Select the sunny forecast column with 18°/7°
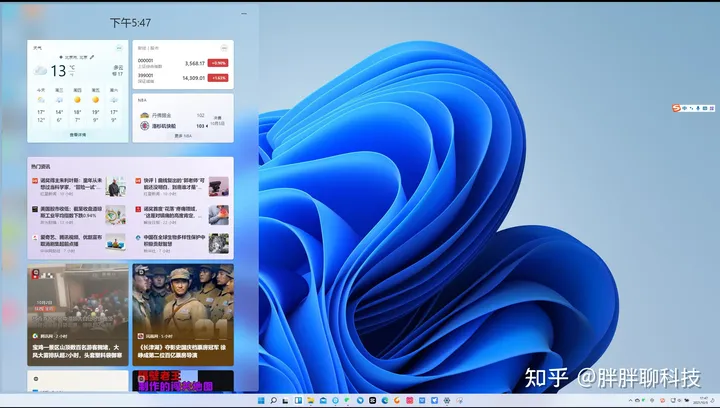720x408 pixels. tap(77, 105)
